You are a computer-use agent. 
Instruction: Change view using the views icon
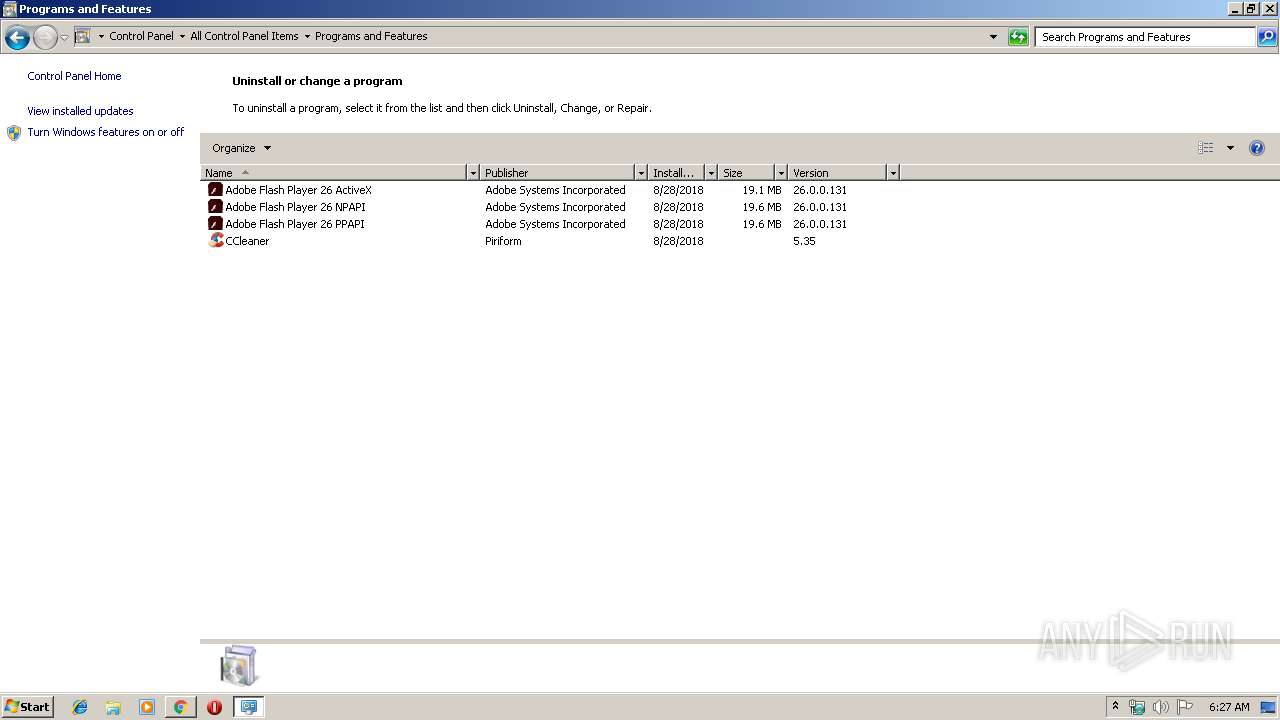pyautogui.click(x=1206, y=148)
